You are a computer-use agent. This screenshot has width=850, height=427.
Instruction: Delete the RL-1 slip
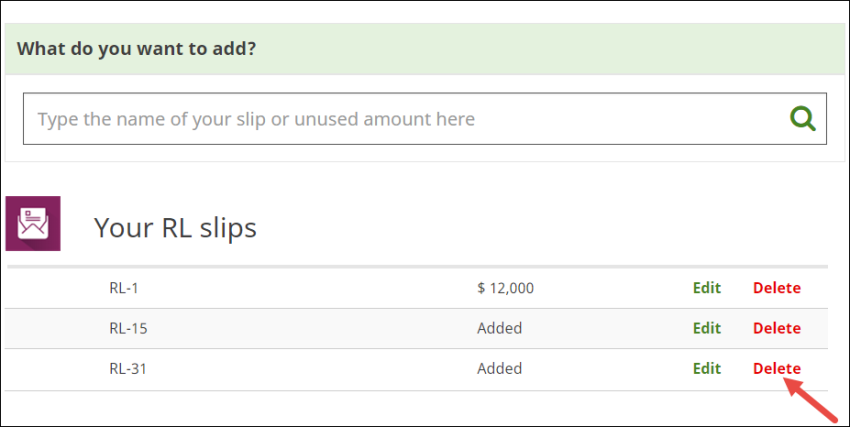(x=777, y=288)
